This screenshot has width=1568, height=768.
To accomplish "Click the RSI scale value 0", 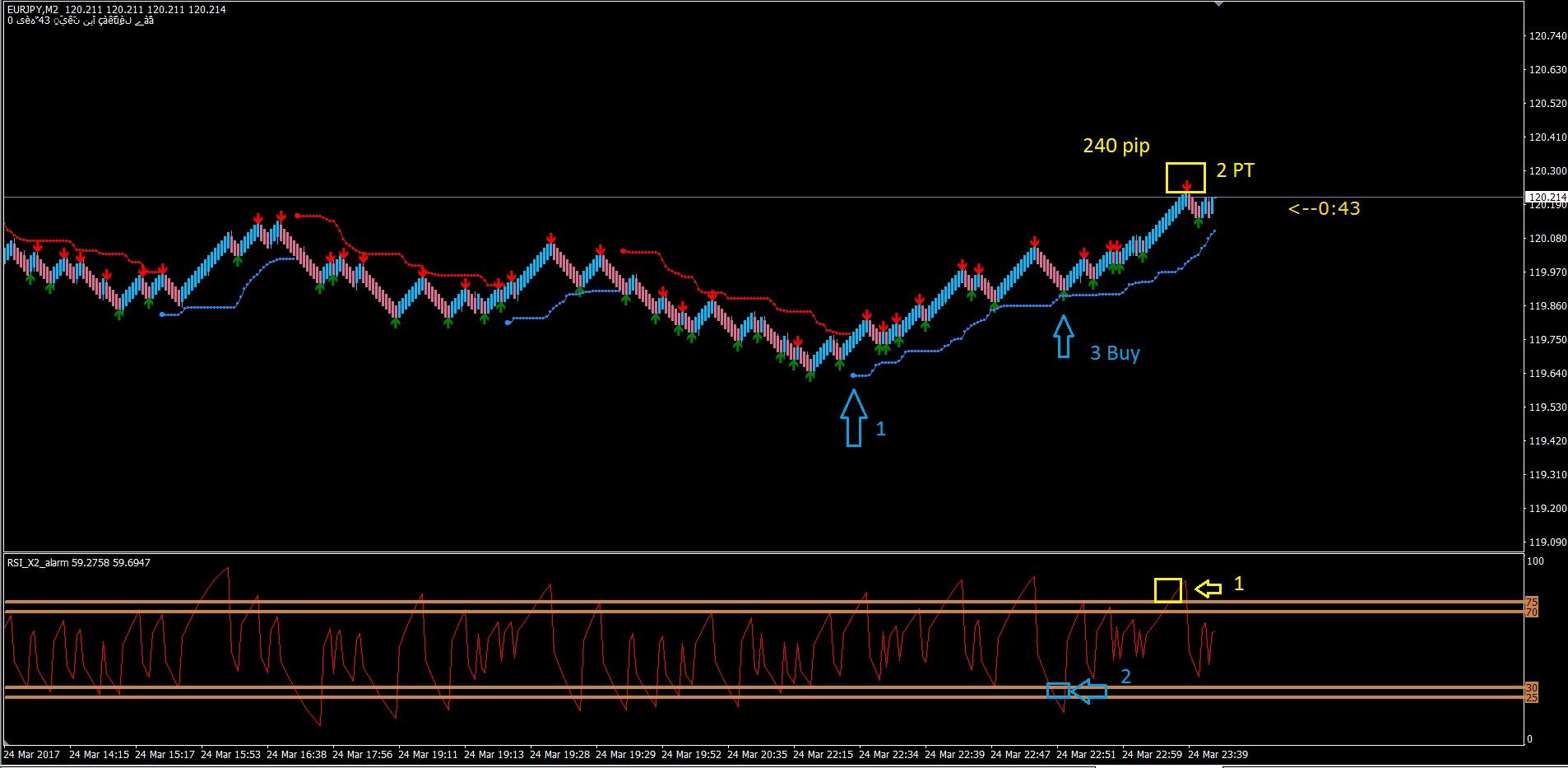I will click(x=1529, y=739).
